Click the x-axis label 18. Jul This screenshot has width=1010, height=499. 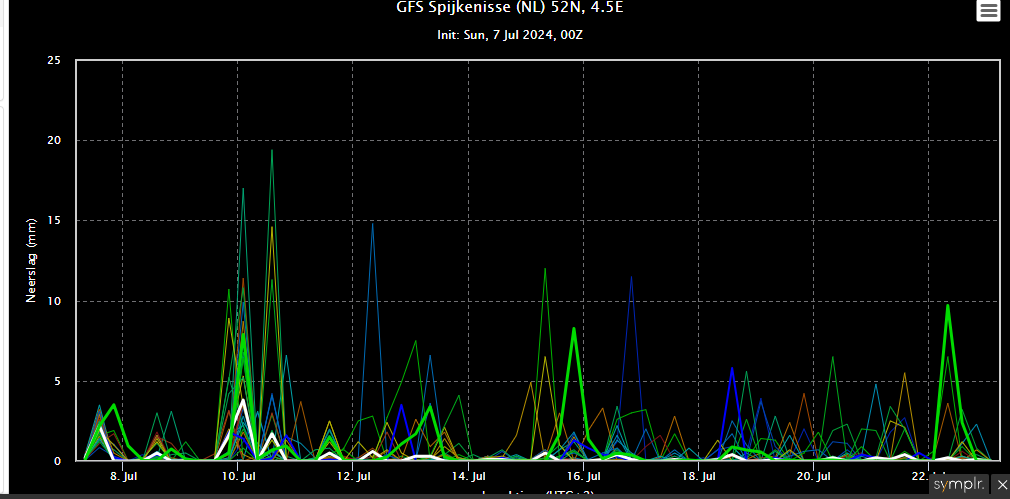click(699, 477)
